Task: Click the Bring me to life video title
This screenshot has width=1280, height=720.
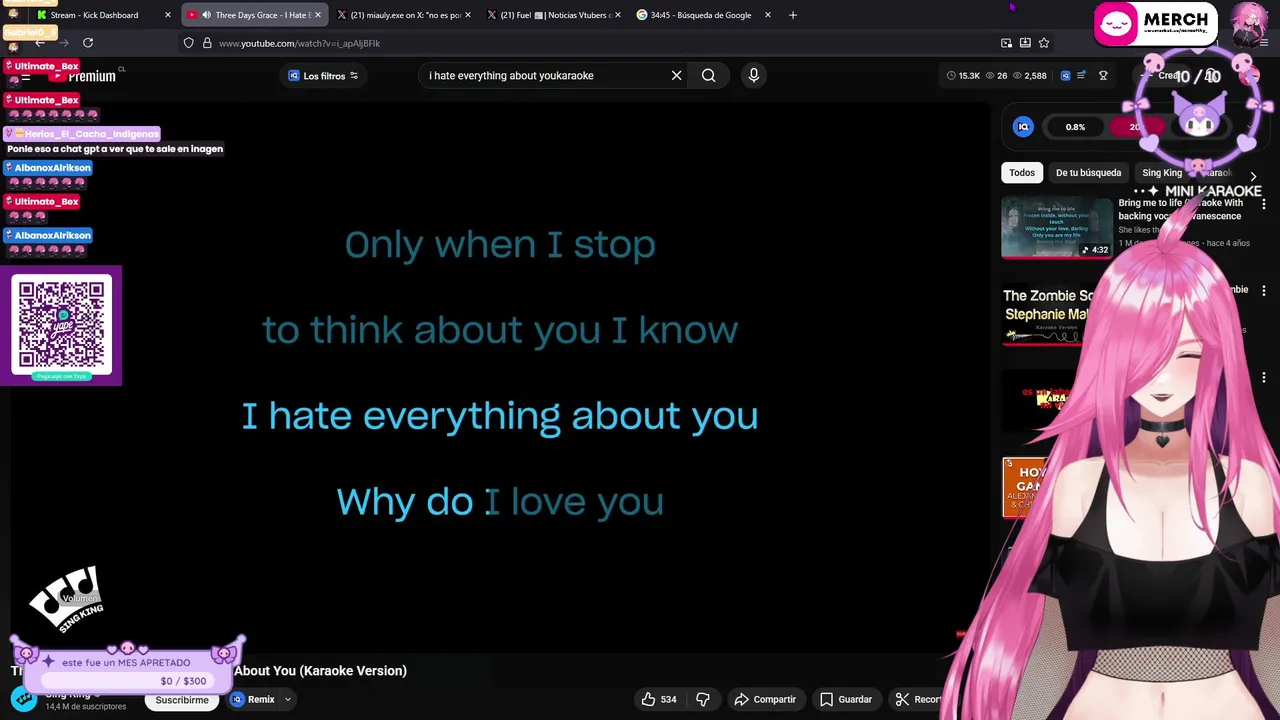Action: 1180,209
